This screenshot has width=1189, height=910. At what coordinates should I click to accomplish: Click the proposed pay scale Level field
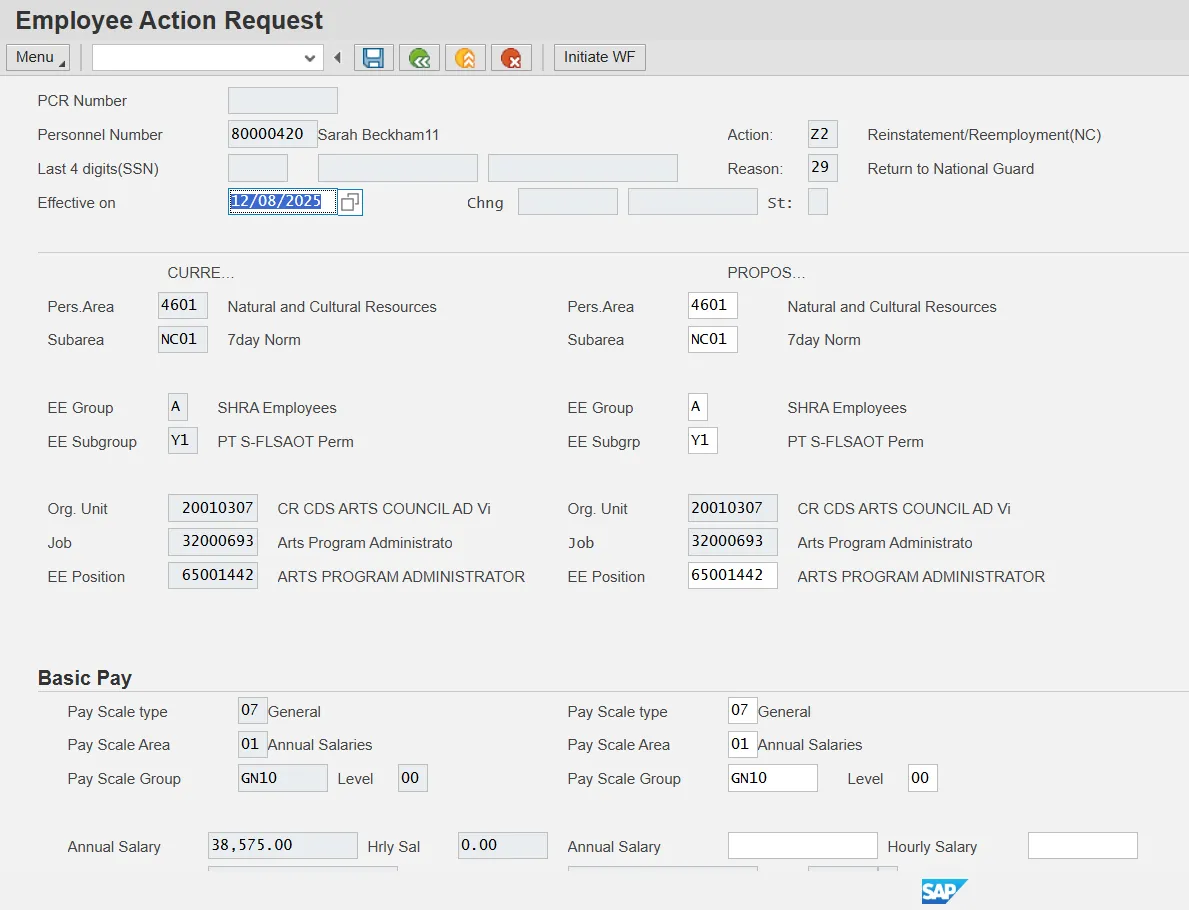click(x=922, y=778)
